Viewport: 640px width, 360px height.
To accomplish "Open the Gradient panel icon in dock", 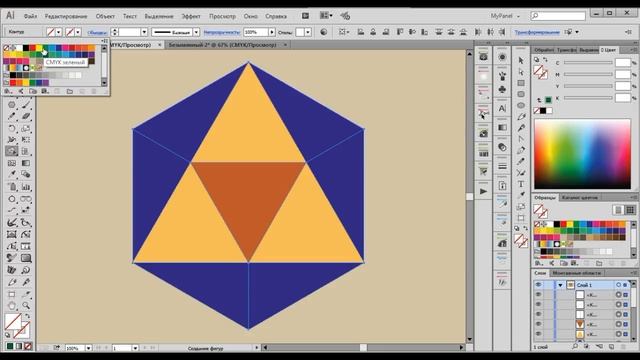I will coord(502,127).
